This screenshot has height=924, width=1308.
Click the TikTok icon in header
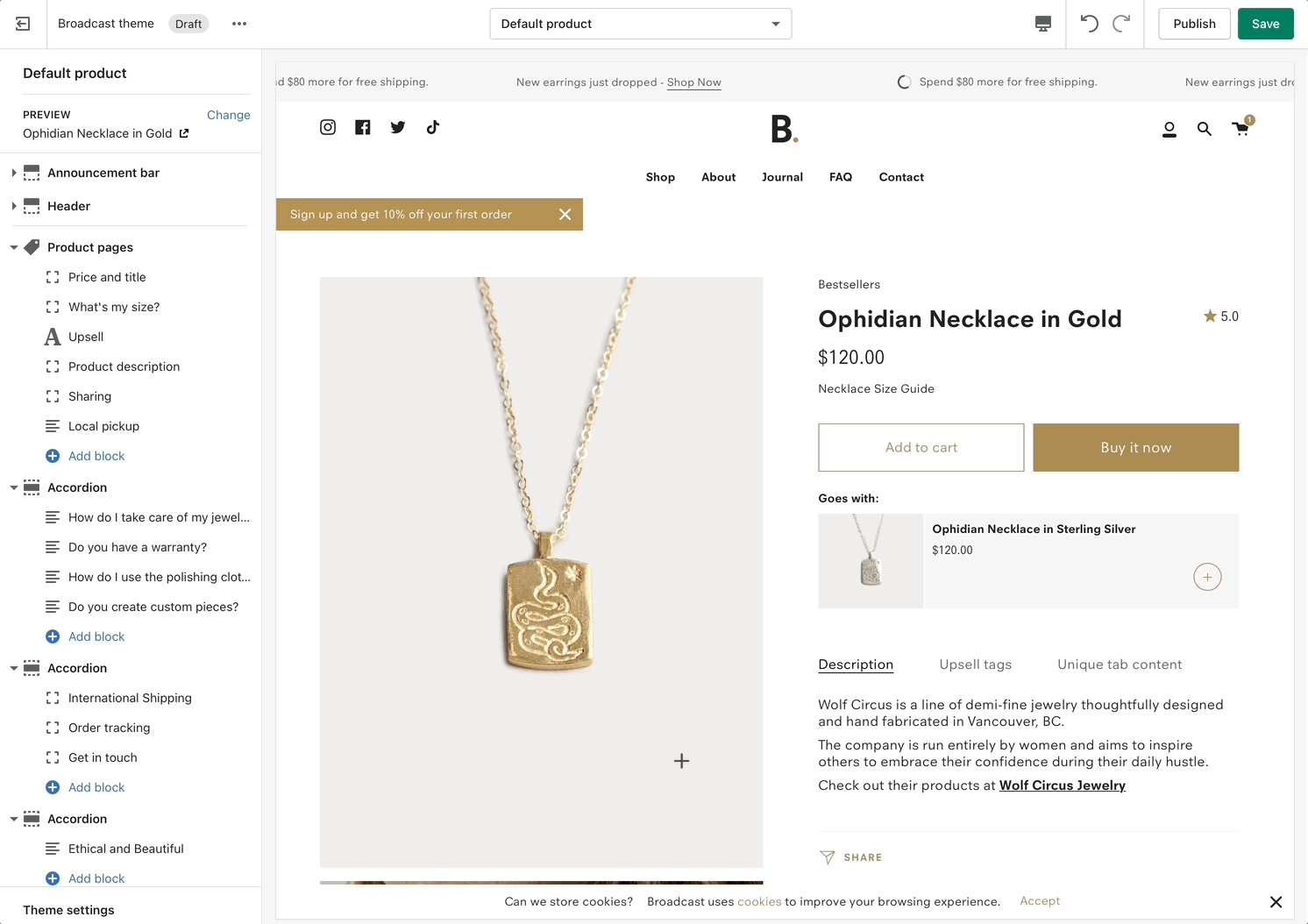(x=433, y=127)
